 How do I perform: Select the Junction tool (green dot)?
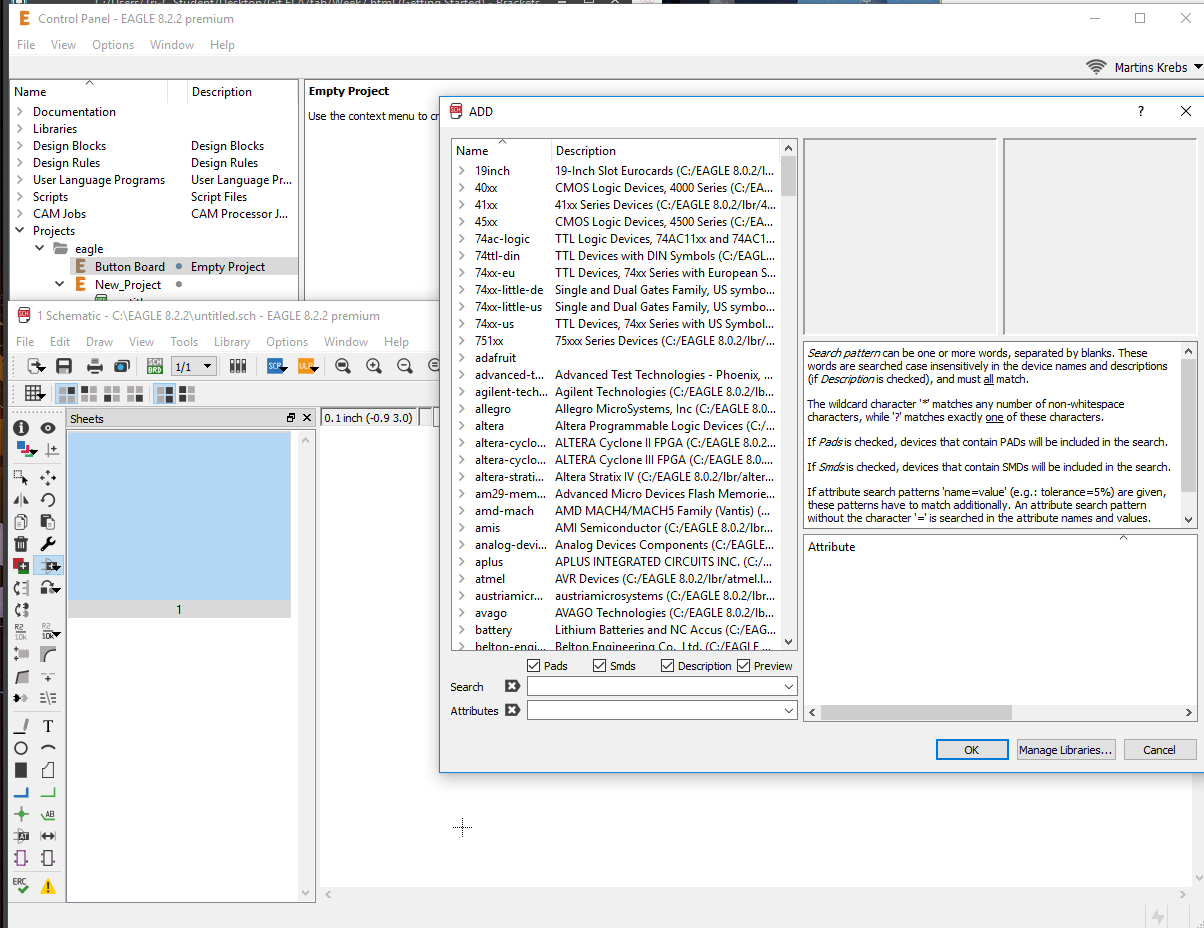point(21,814)
